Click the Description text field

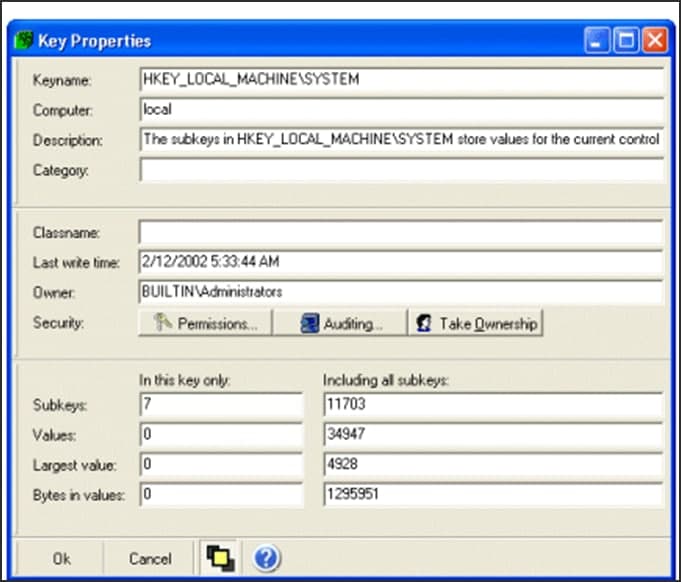401,140
